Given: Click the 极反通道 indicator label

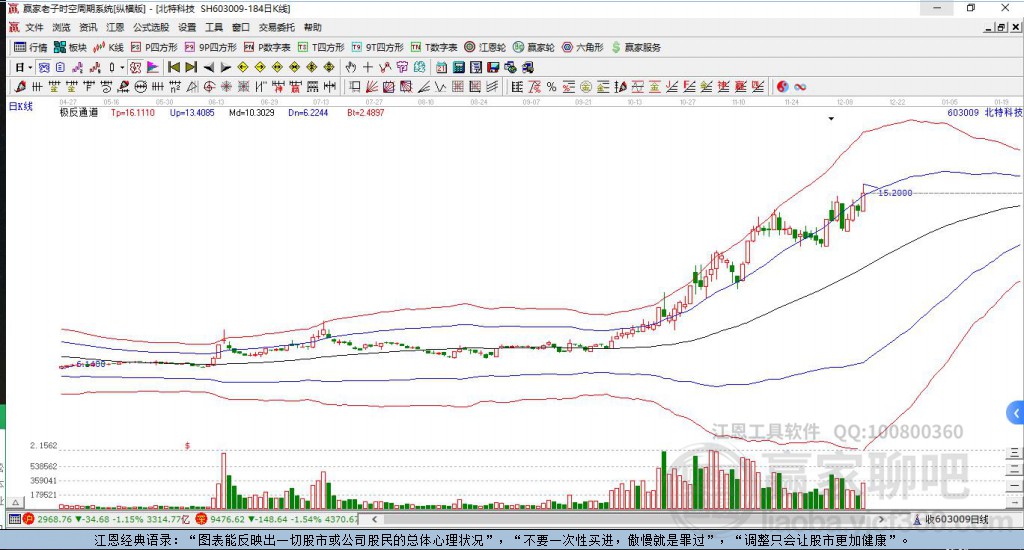Looking at the screenshot, I should (x=79, y=112).
